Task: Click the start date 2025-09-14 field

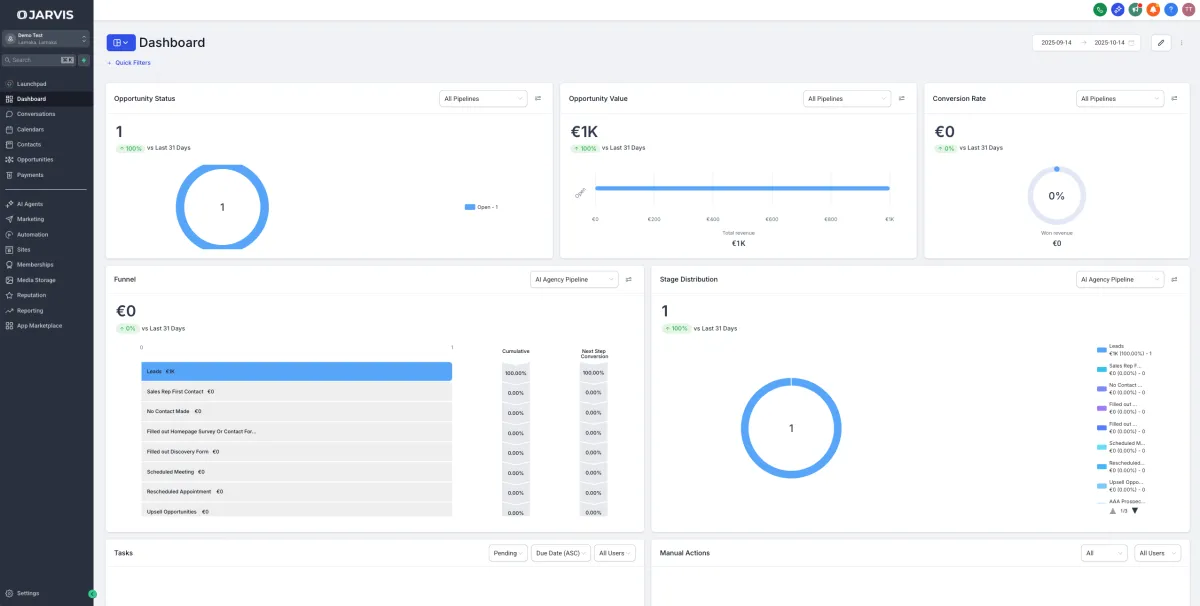Action: click(x=1056, y=43)
